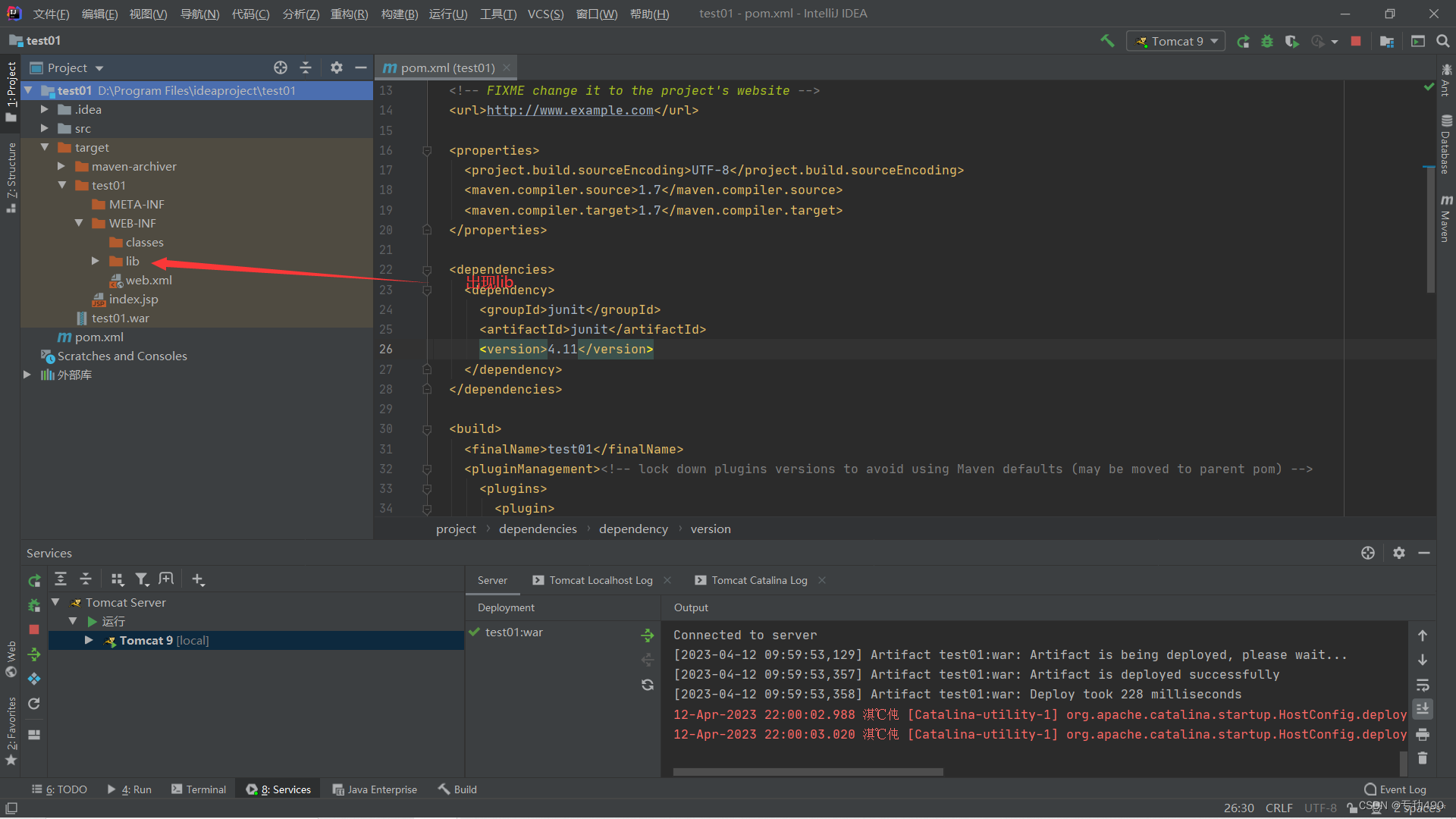Open Project panel settings gear

[337, 67]
